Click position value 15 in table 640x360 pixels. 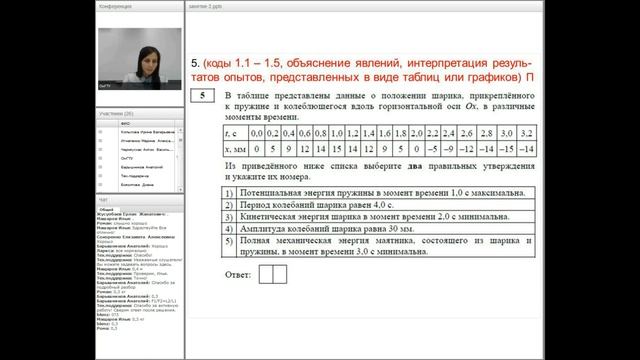337,149
